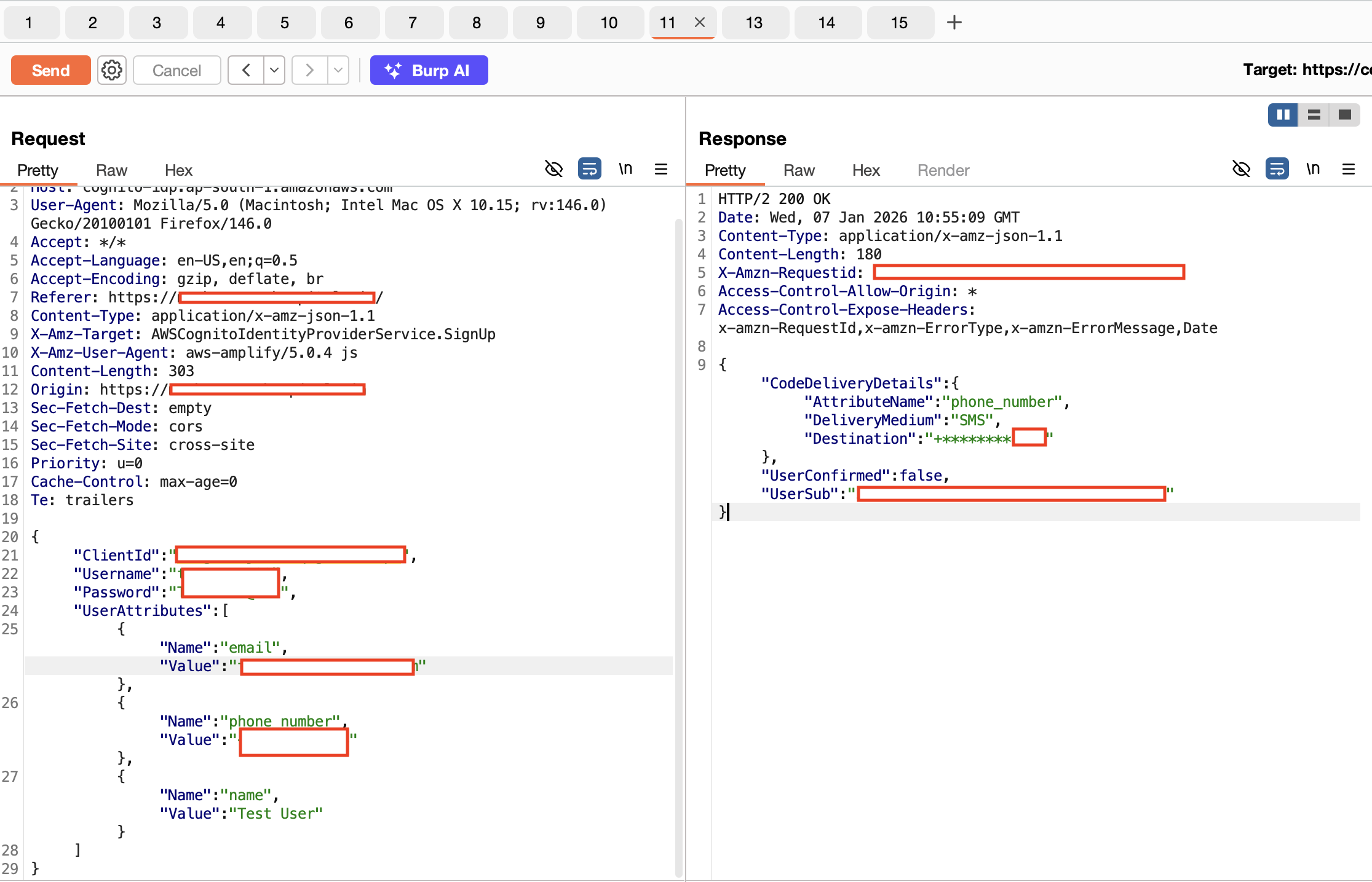Toggle line wrap icon in Request pane
This screenshot has width=1372, height=882.
589,169
